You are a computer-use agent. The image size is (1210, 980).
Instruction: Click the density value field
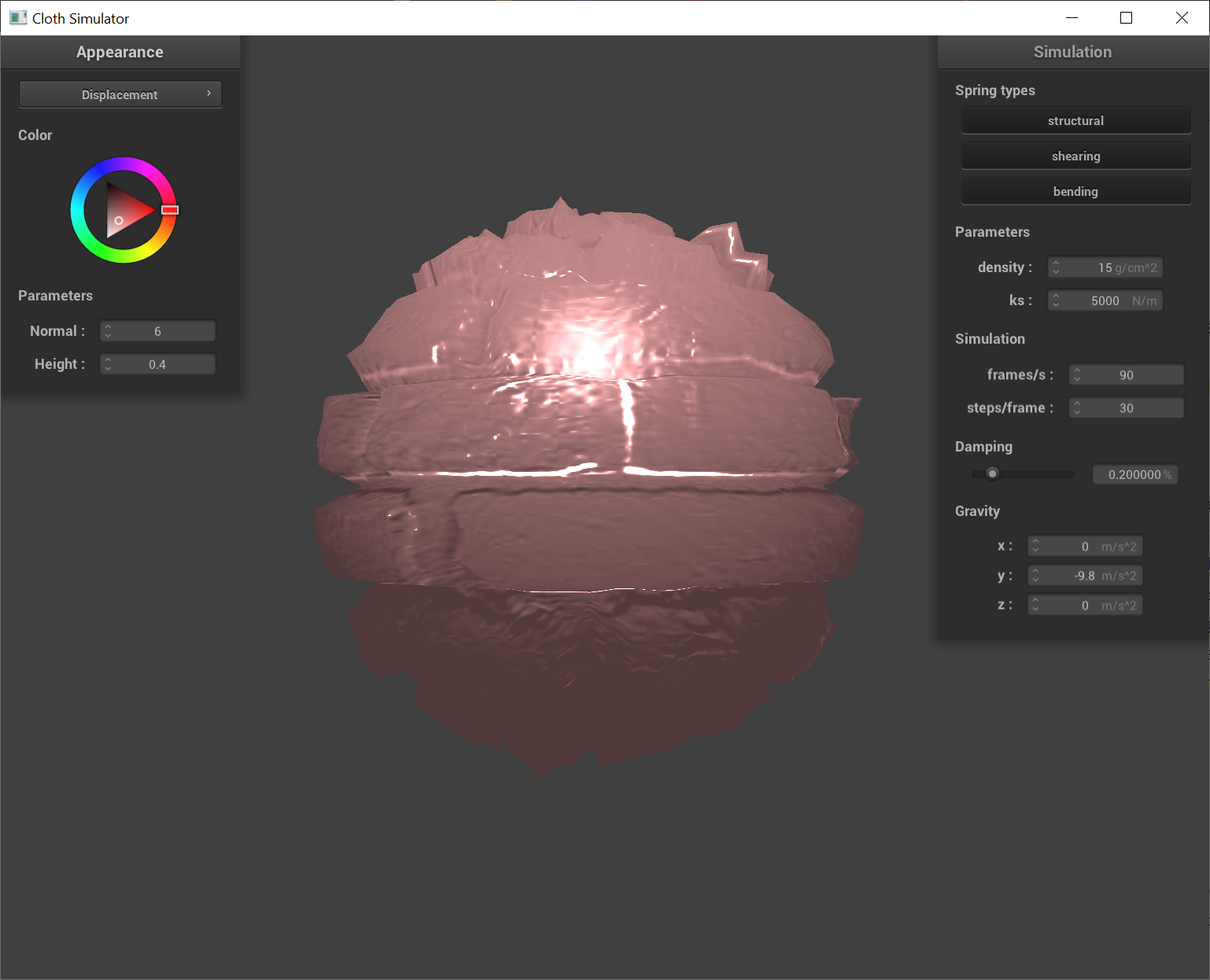[x=1105, y=267]
